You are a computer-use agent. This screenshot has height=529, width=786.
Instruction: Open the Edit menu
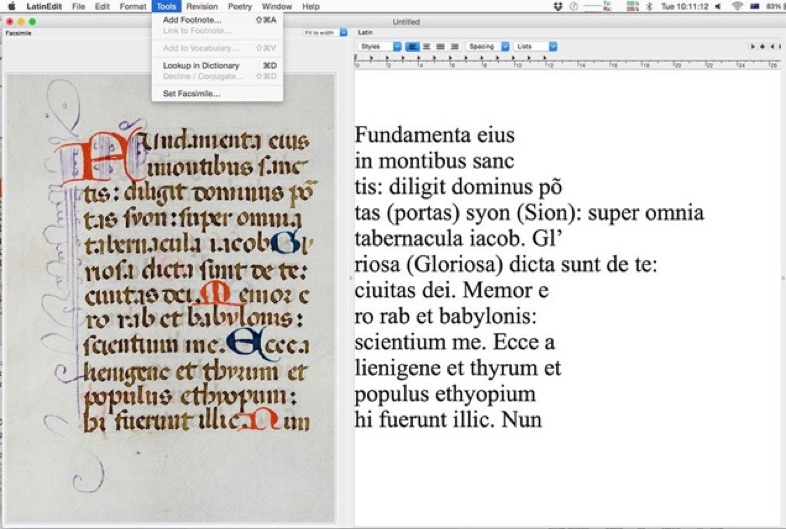coord(102,7)
